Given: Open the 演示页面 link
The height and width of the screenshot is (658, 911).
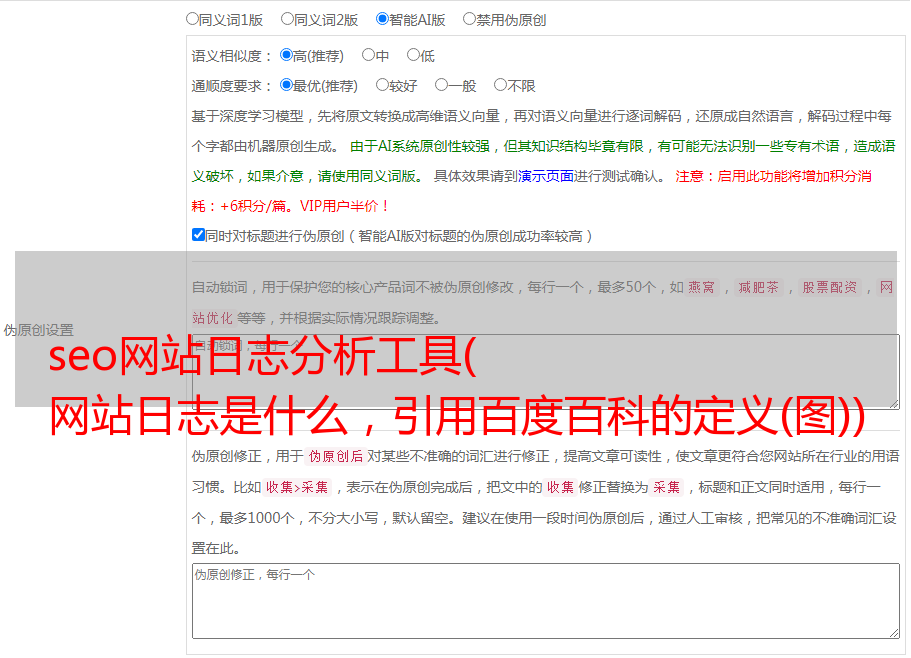Looking at the screenshot, I should [546, 176].
